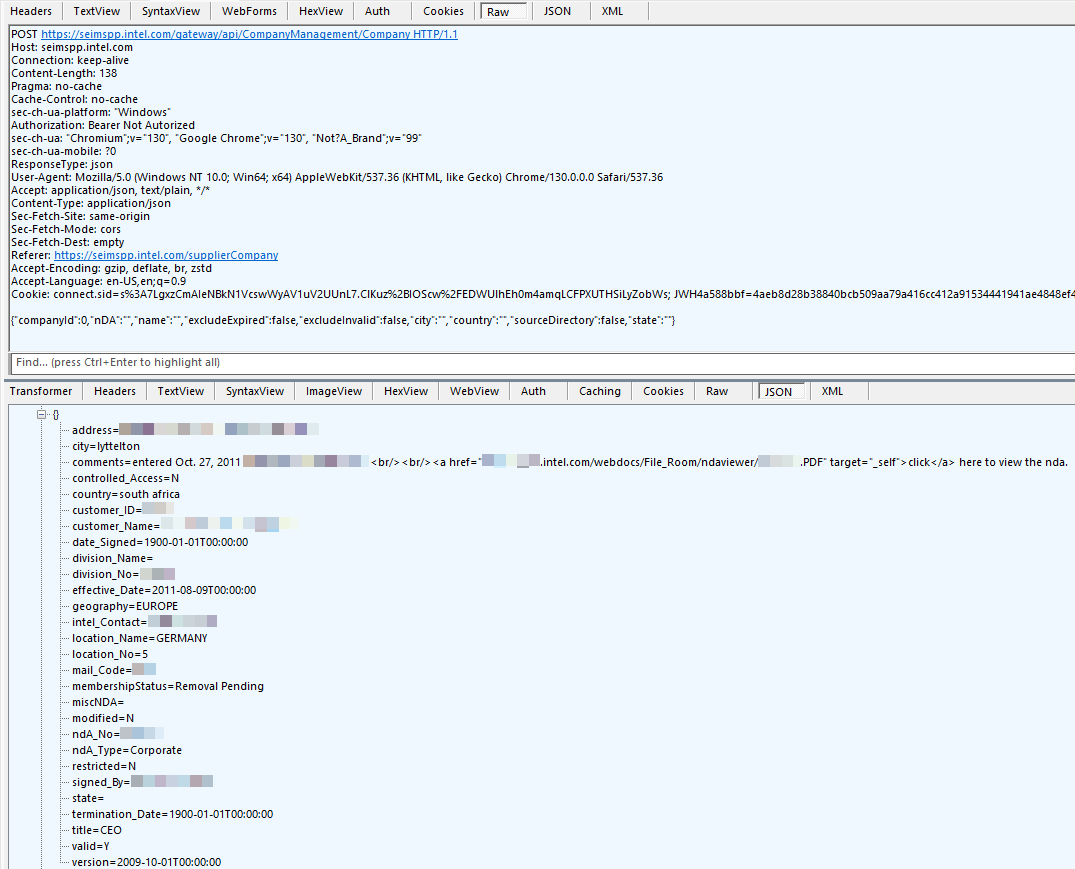Open the request Headers tab
This screenshot has width=1075, height=869.
click(31, 11)
